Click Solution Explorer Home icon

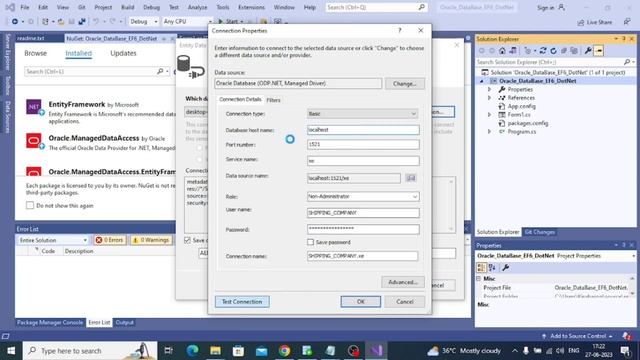pyautogui.click(x=502, y=51)
